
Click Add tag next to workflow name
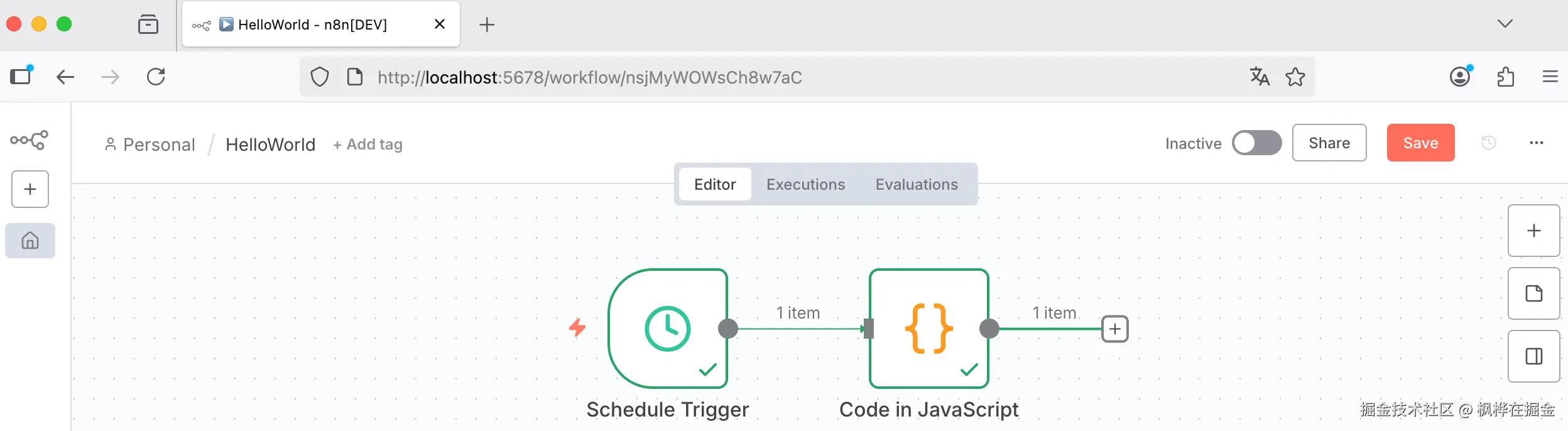point(368,145)
